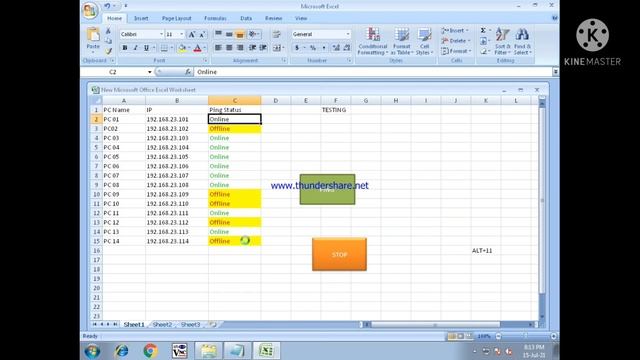640x360 pixels.
Task: Open the Insert ribbon tab
Action: (141, 18)
